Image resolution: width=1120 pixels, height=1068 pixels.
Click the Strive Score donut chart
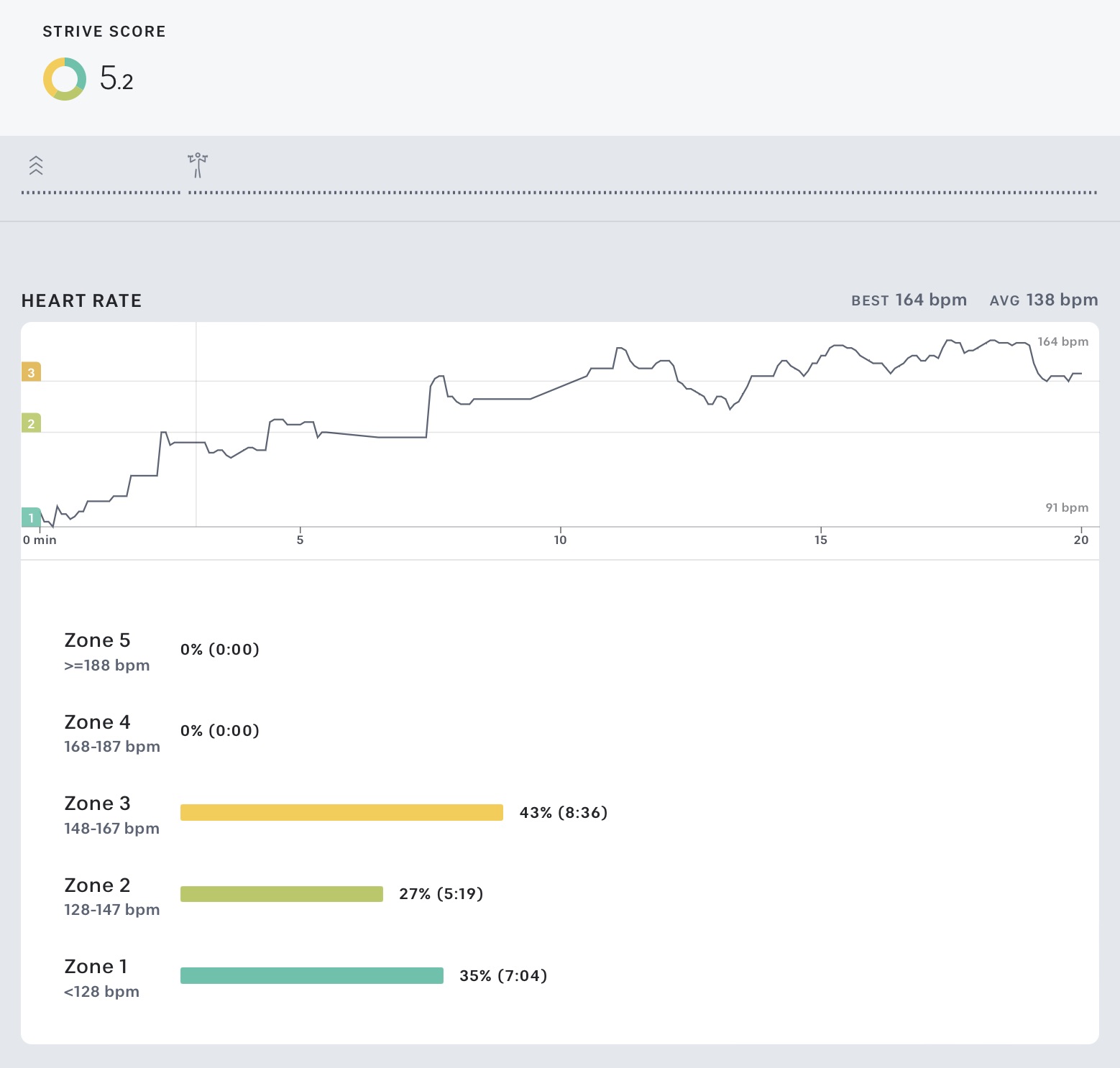pos(63,79)
